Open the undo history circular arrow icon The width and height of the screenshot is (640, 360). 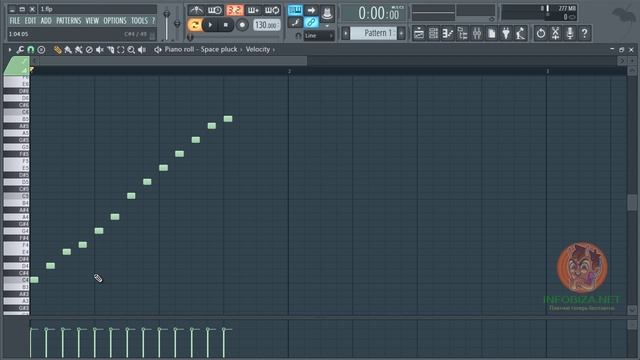541,33
